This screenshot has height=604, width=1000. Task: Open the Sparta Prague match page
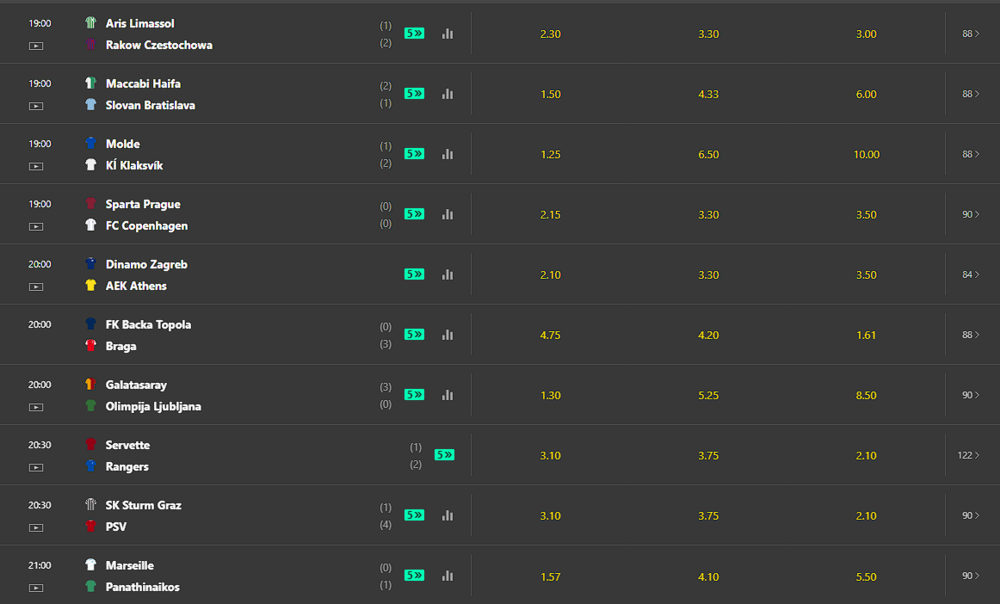click(x=143, y=204)
